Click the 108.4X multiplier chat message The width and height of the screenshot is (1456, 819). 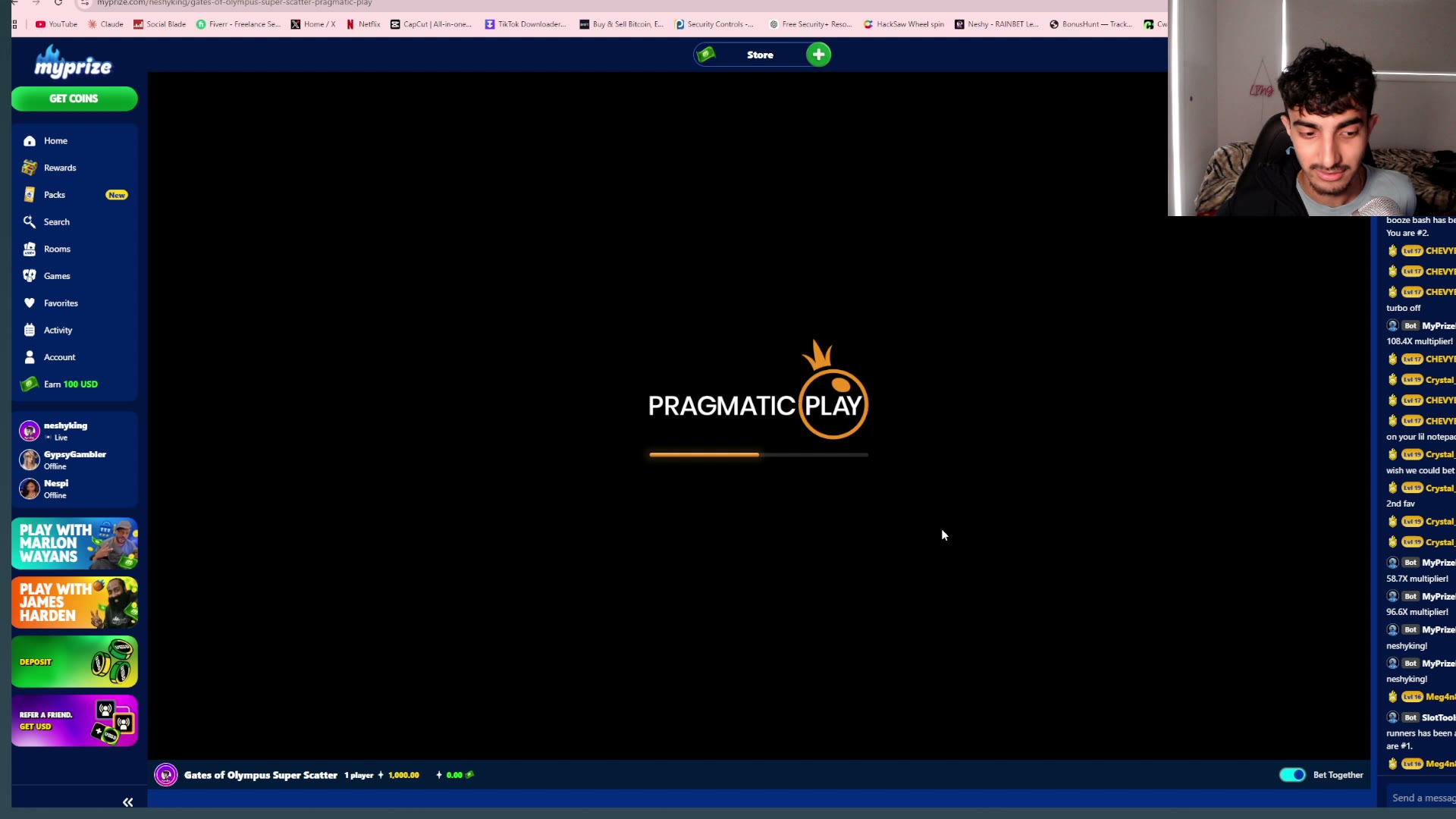click(1419, 341)
